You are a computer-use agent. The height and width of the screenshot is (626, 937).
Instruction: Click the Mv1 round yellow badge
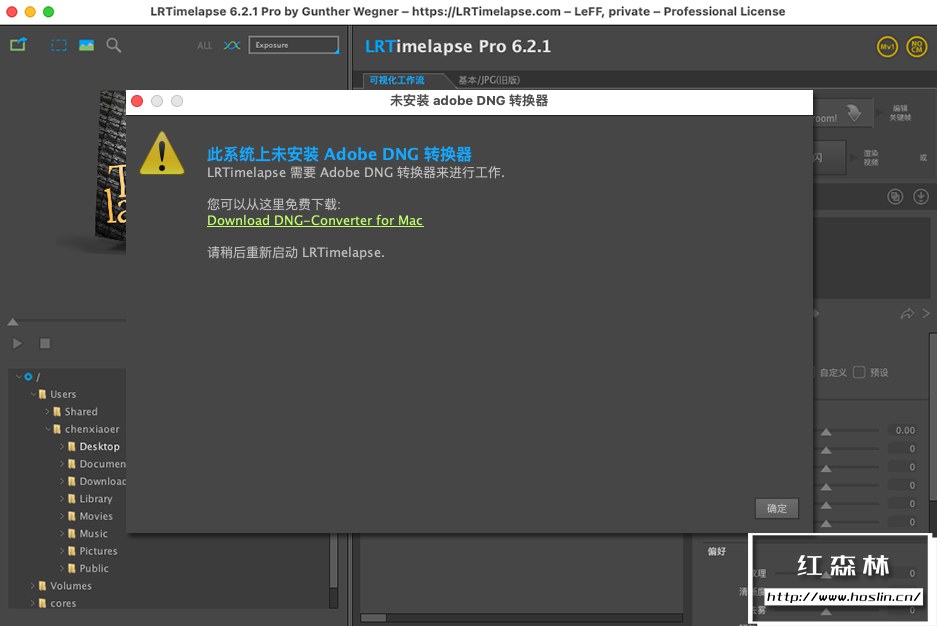pyautogui.click(x=887, y=47)
